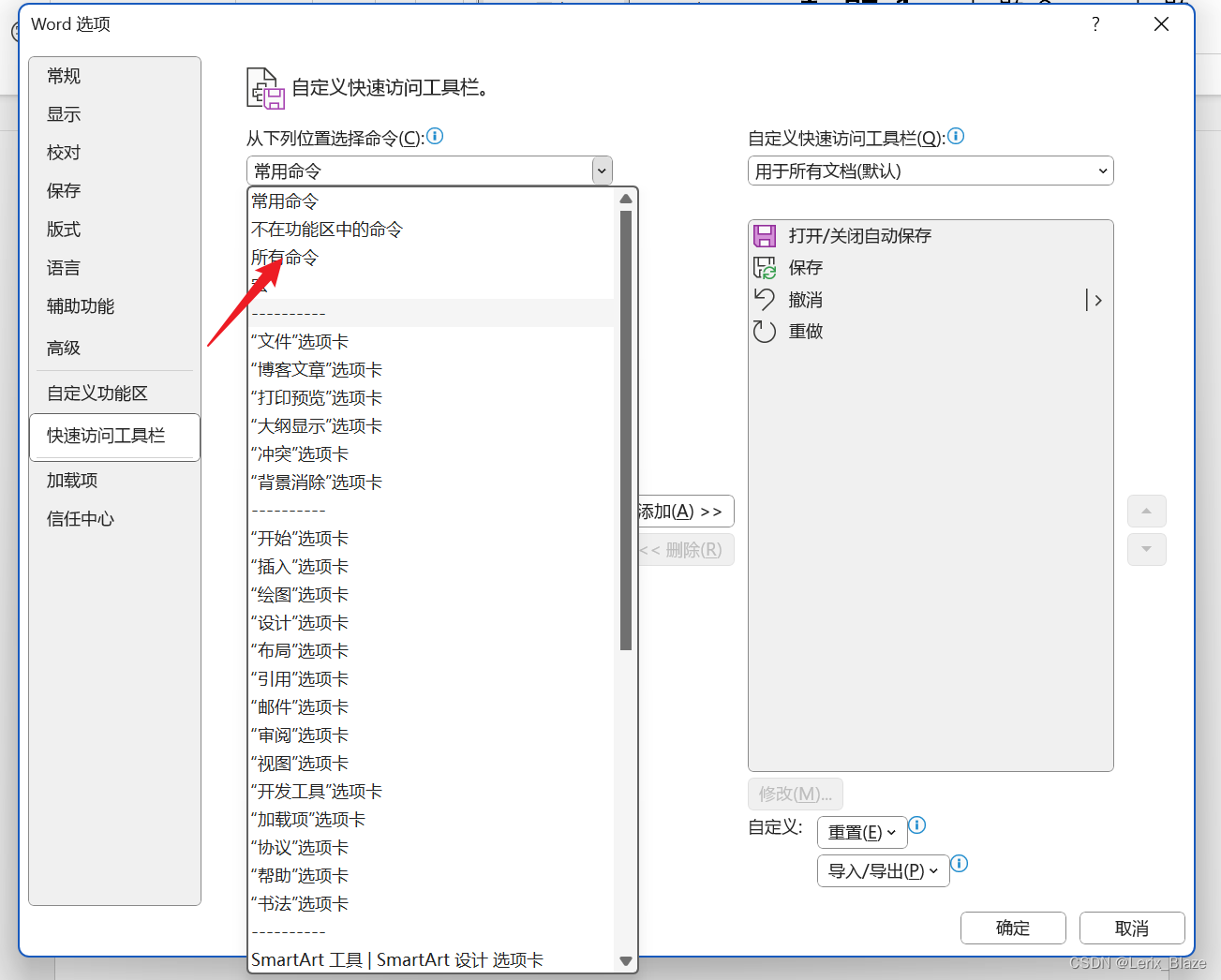Viewport: 1221px width, 980px height.
Task: Click the 添加(A) >> button
Action: click(x=685, y=512)
